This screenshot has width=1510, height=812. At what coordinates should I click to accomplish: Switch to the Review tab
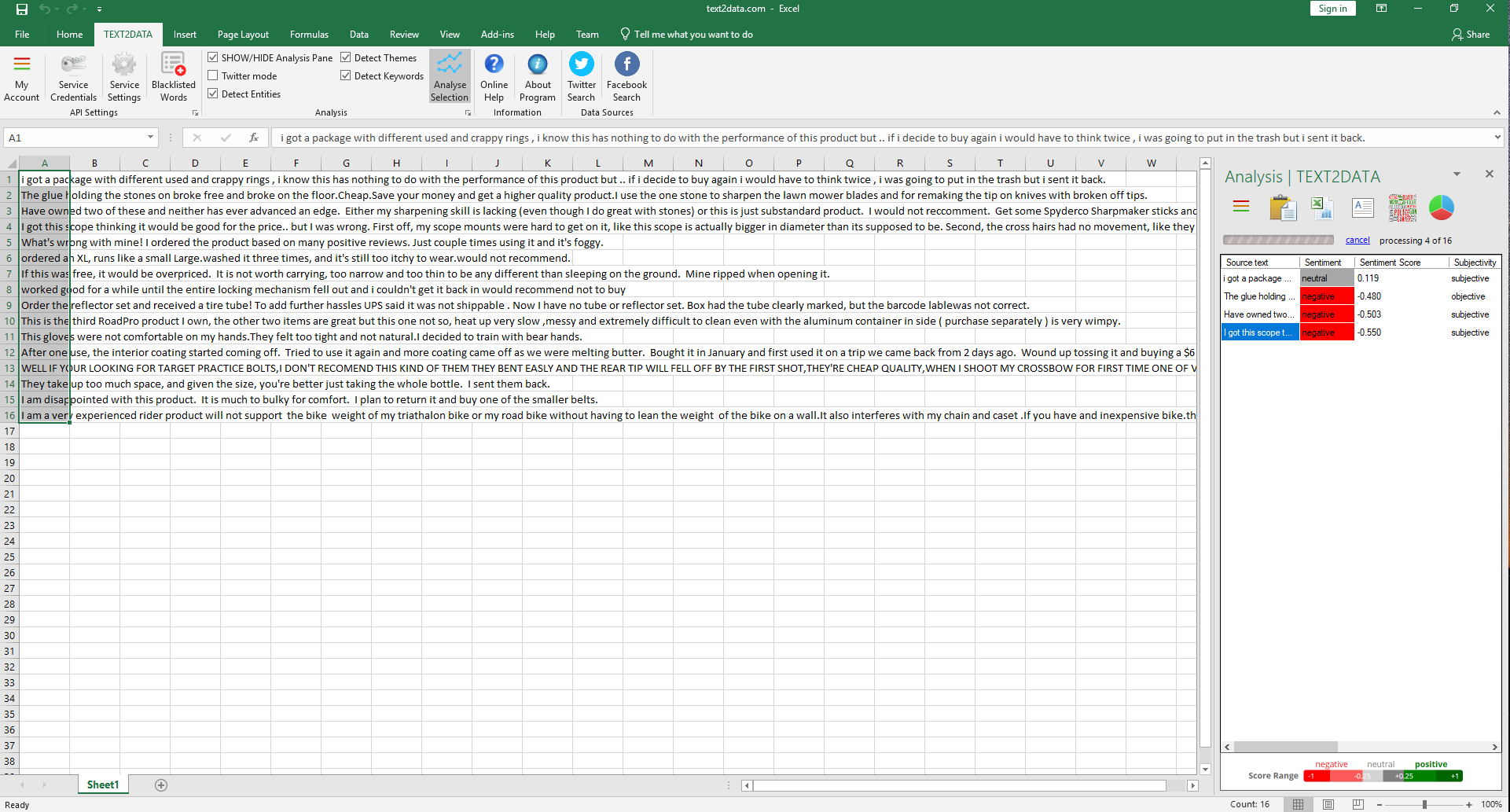click(404, 35)
